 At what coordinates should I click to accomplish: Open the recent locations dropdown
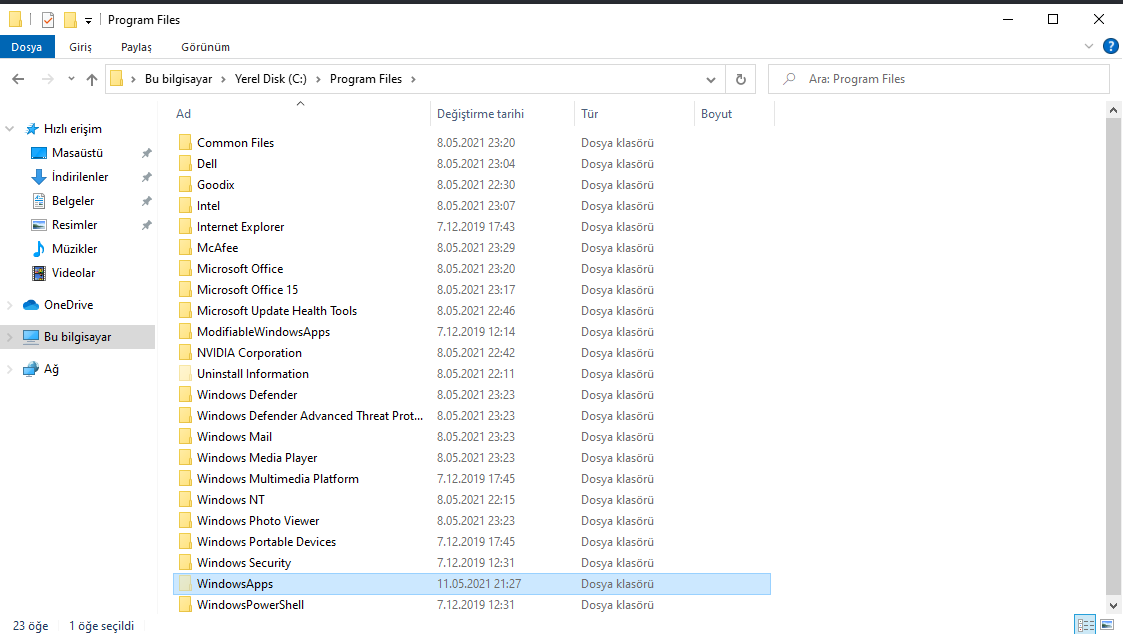tap(71, 79)
